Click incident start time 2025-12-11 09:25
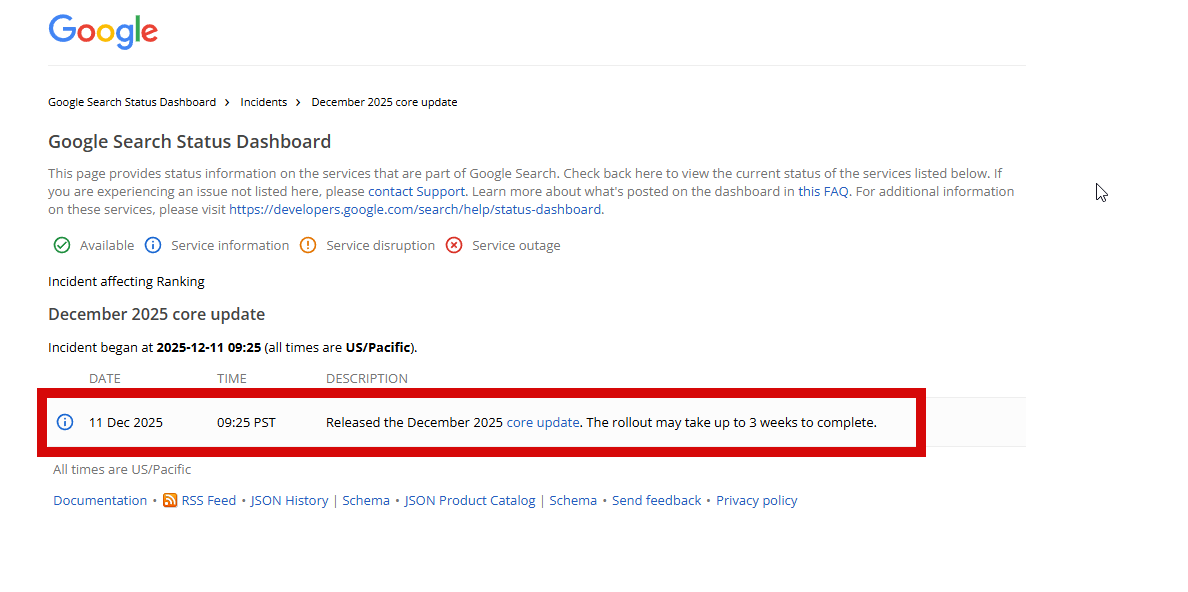This screenshot has width=1188, height=592. coord(209,348)
